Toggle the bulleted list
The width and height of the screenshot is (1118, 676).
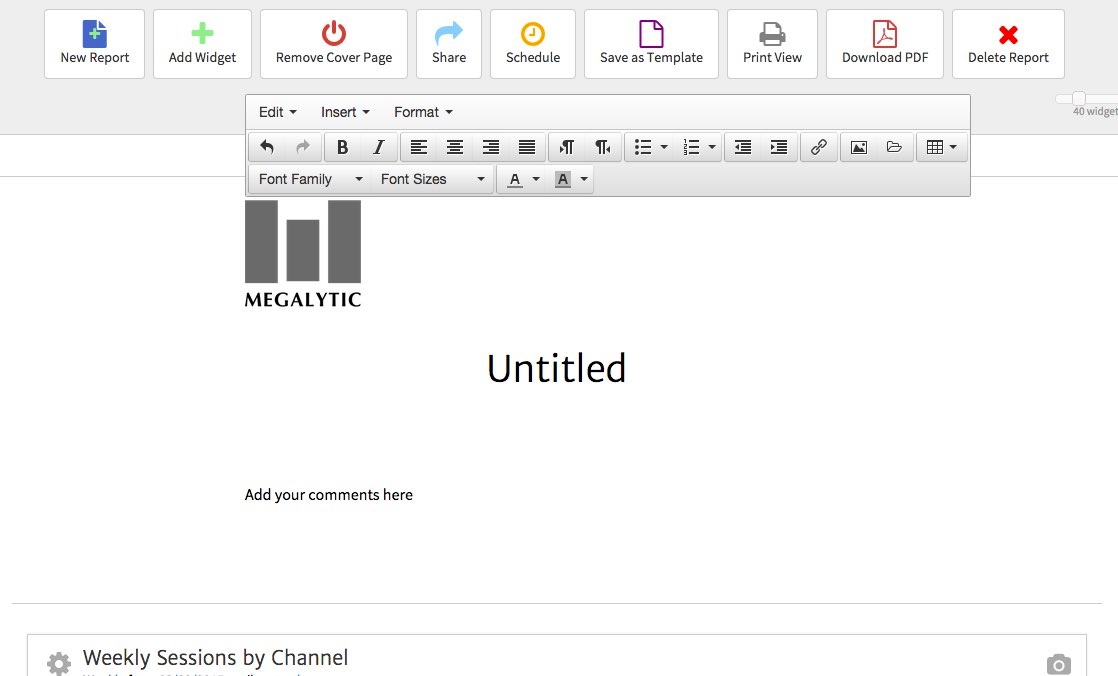coord(645,147)
